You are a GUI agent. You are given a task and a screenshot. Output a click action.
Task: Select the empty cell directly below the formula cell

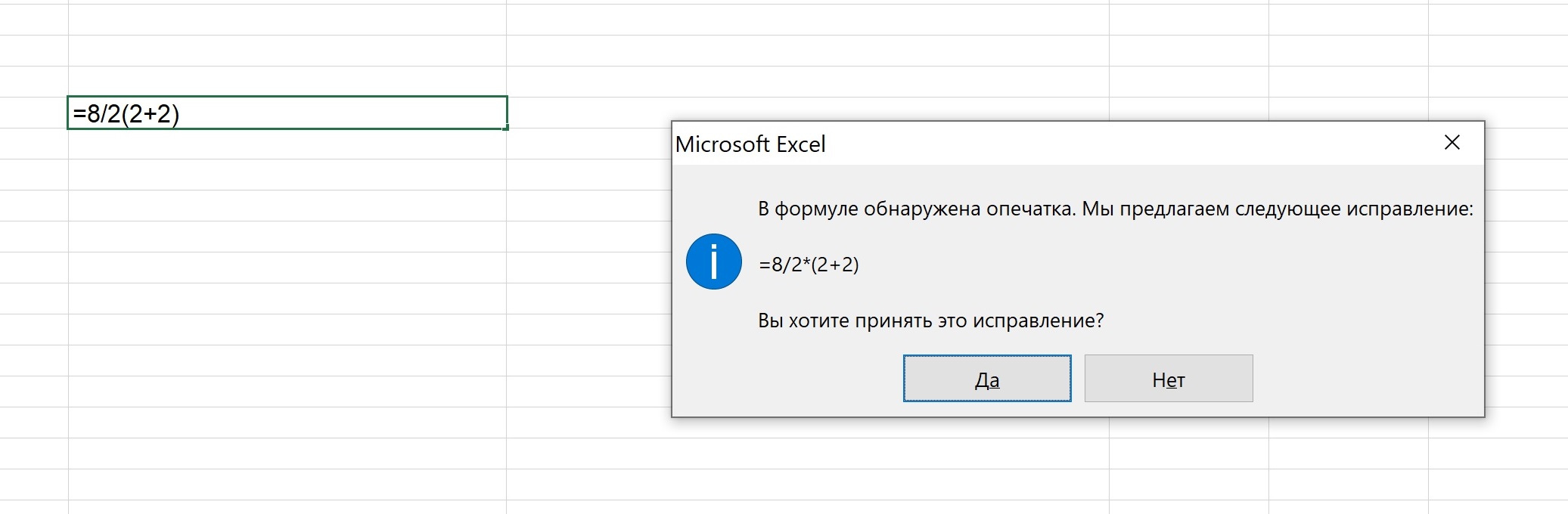pos(287,144)
